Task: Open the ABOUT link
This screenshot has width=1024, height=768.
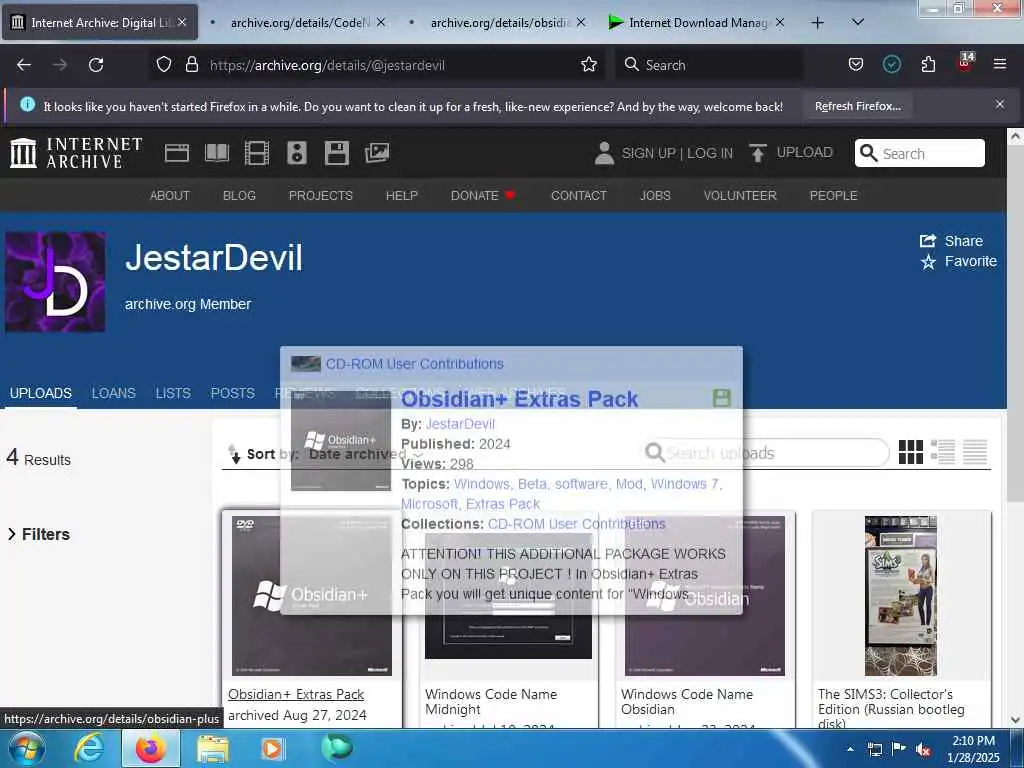Action: click(x=170, y=195)
